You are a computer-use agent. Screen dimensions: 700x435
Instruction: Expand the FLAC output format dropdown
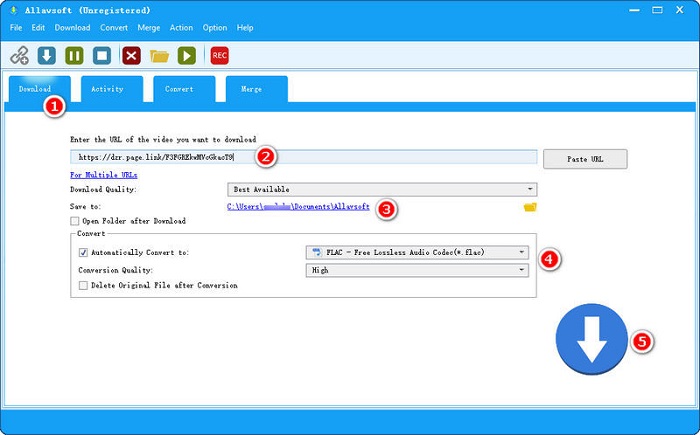pyautogui.click(x=417, y=252)
